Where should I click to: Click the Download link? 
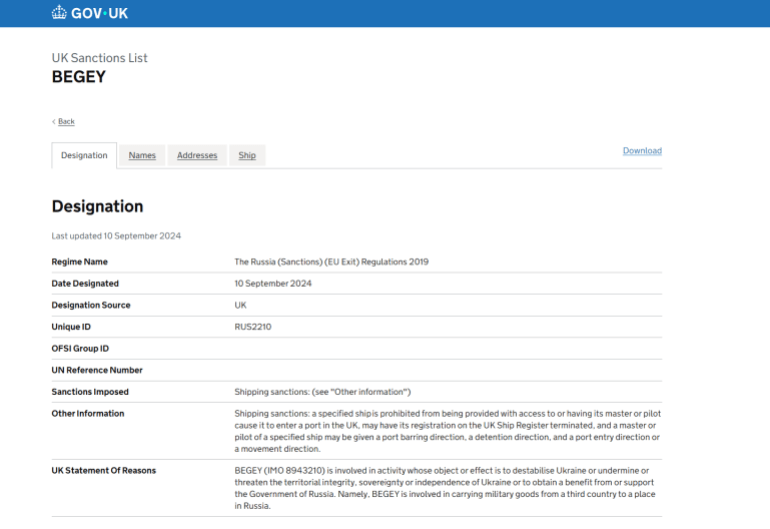point(642,151)
